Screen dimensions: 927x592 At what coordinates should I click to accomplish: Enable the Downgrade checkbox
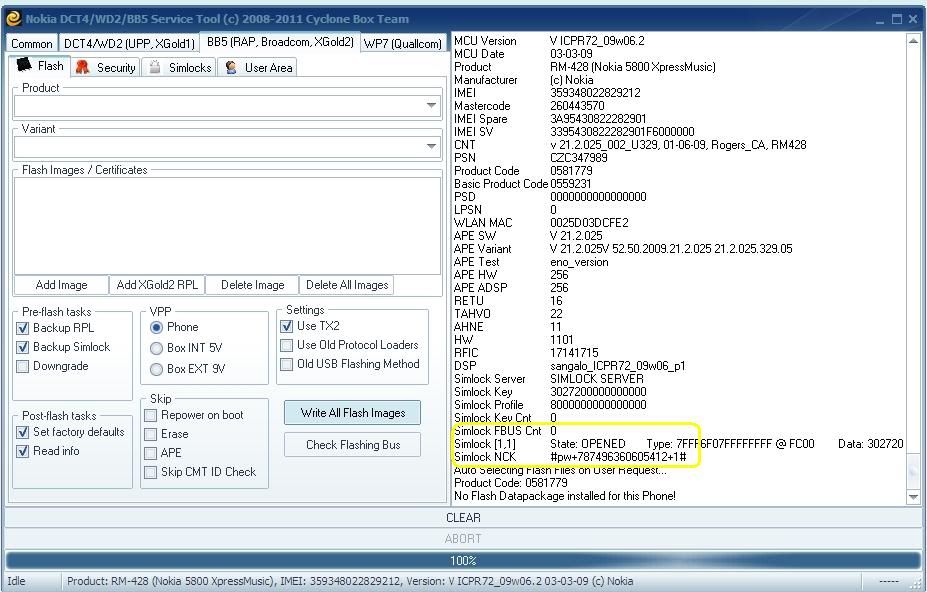point(23,366)
